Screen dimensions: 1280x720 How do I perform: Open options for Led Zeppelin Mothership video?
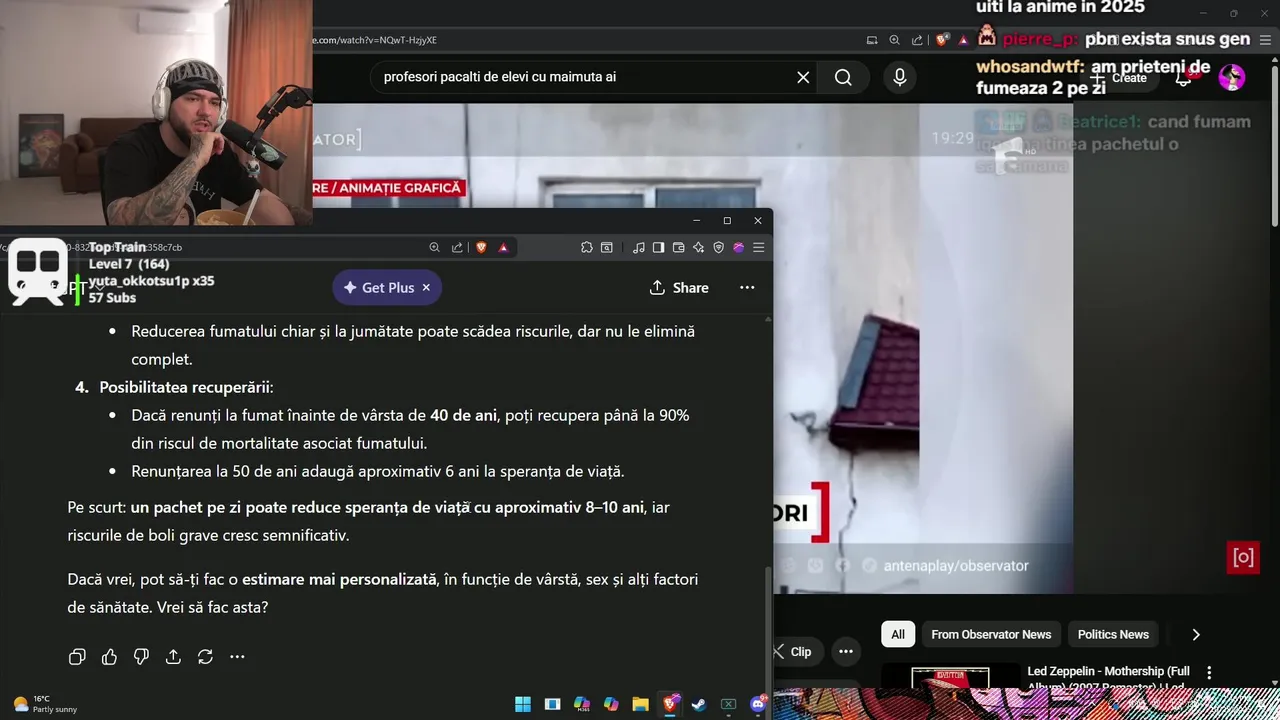click(x=1209, y=673)
